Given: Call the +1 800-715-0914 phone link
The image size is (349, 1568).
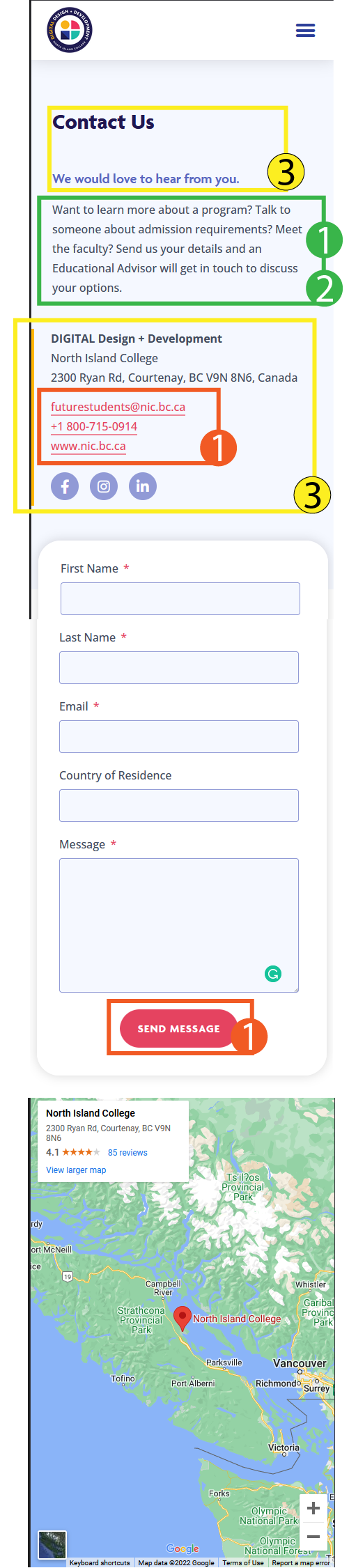Looking at the screenshot, I should point(94,426).
